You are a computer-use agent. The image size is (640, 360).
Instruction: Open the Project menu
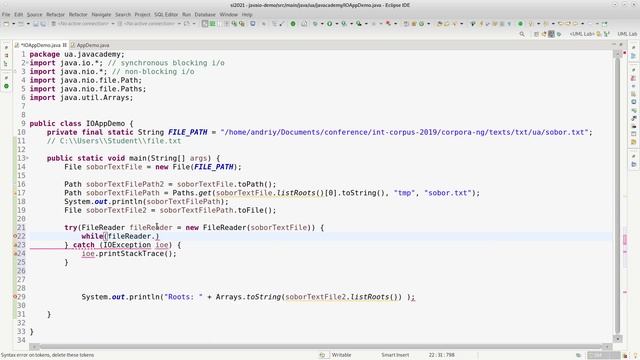point(142,14)
